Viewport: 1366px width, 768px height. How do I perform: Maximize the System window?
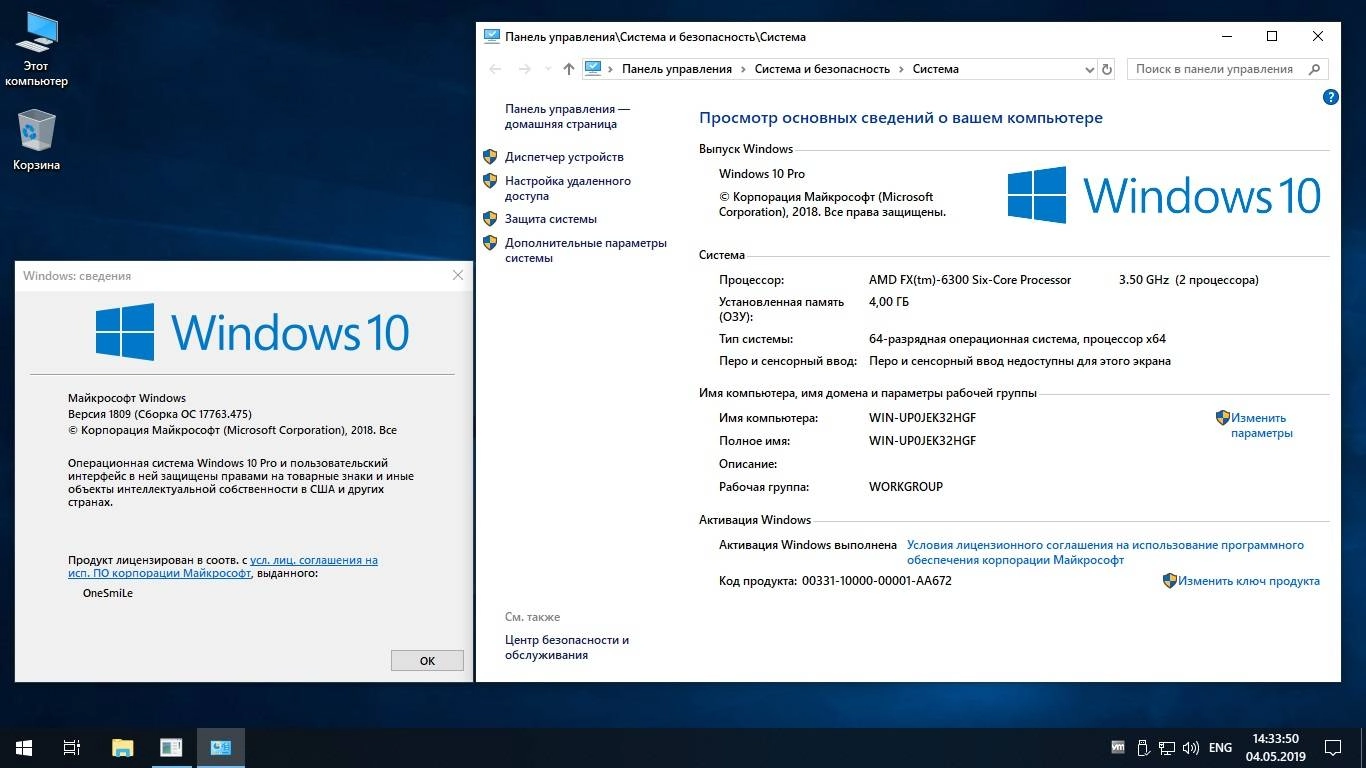(1272, 37)
